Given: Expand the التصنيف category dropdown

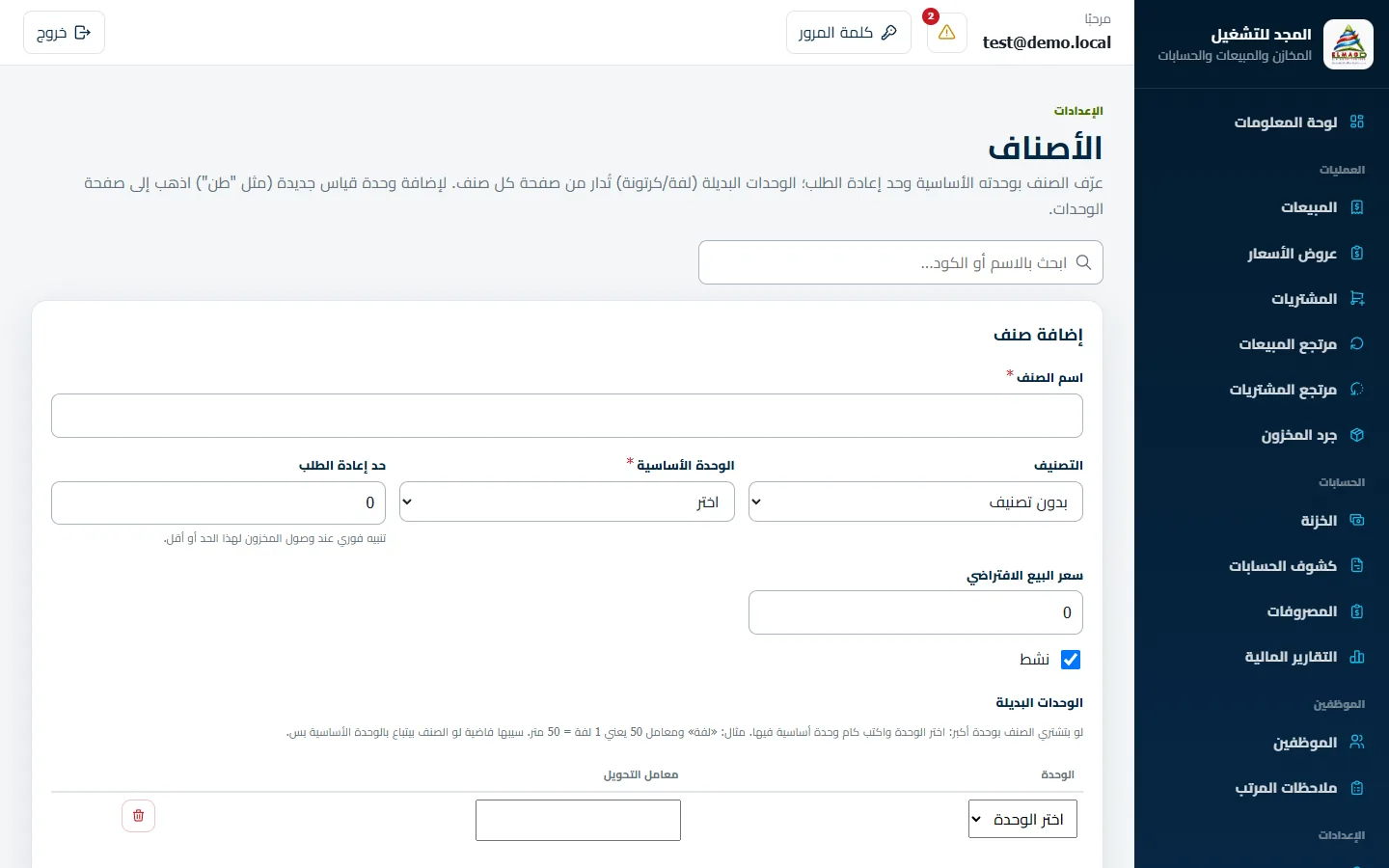Looking at the screenshot, I should [915, 502].
